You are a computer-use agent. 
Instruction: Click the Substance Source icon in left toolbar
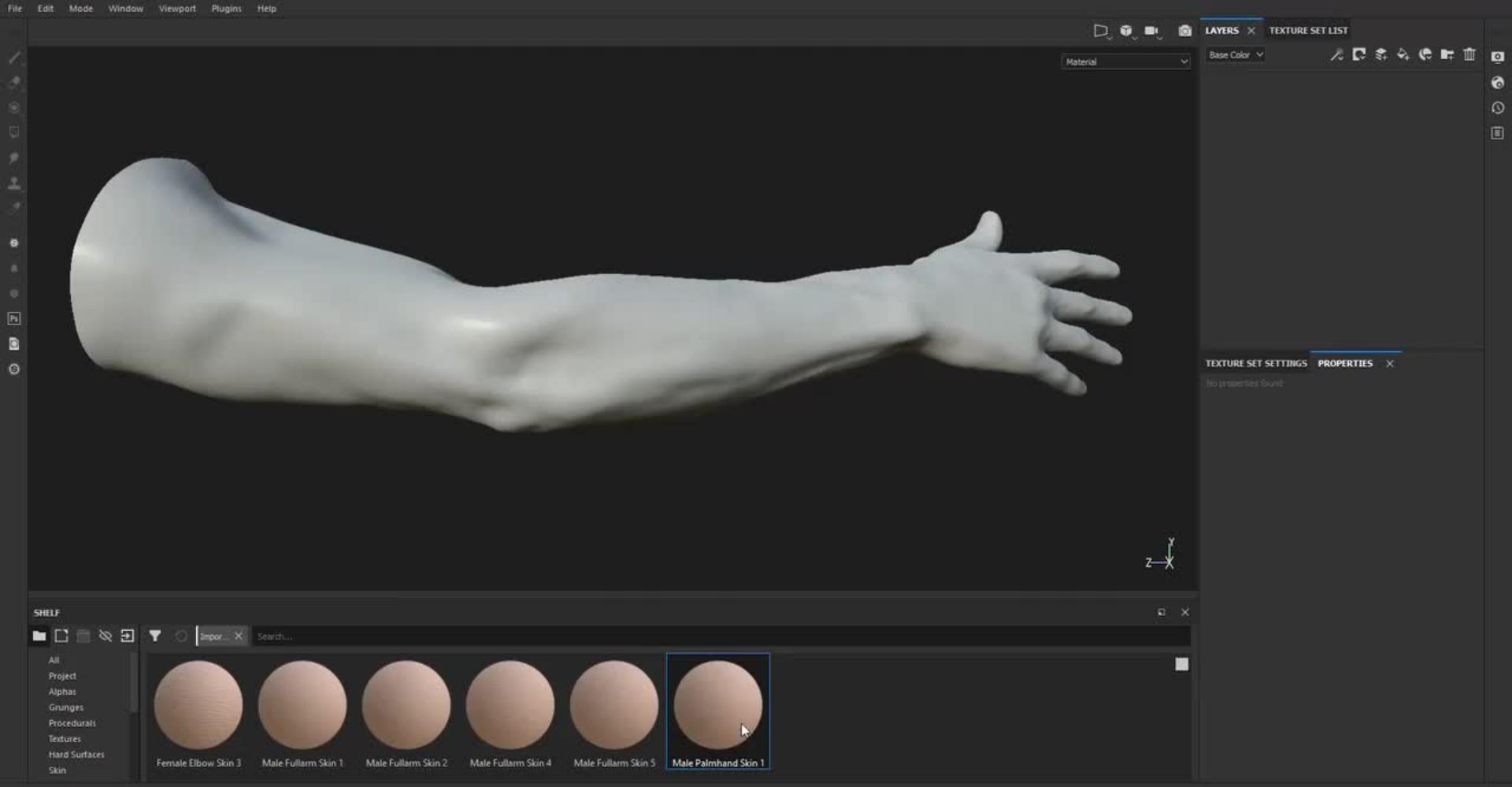tap(14, 369)
